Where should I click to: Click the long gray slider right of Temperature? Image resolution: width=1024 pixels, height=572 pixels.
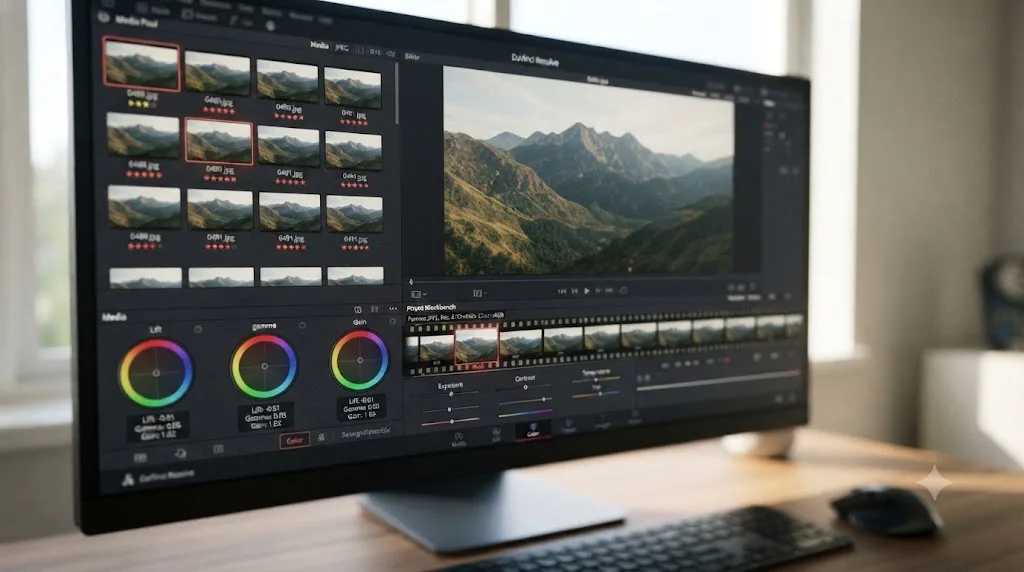tap(717, 381)
